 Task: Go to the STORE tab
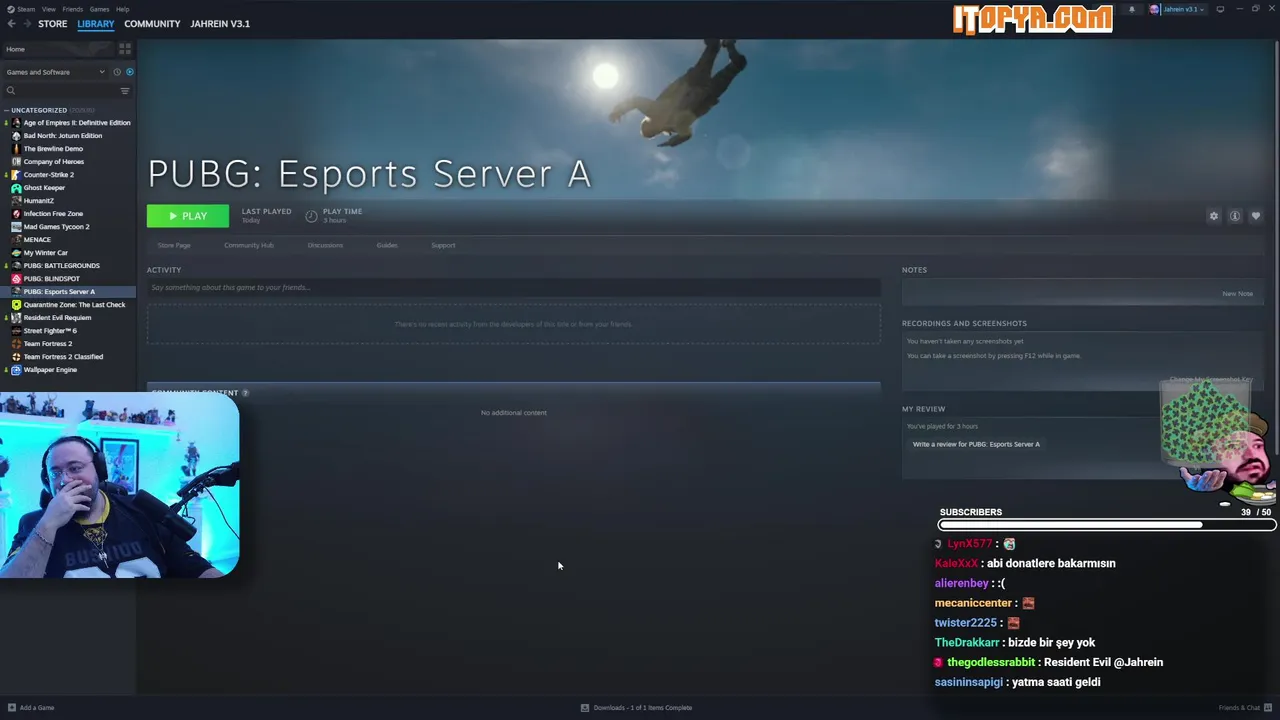(53, 24)
